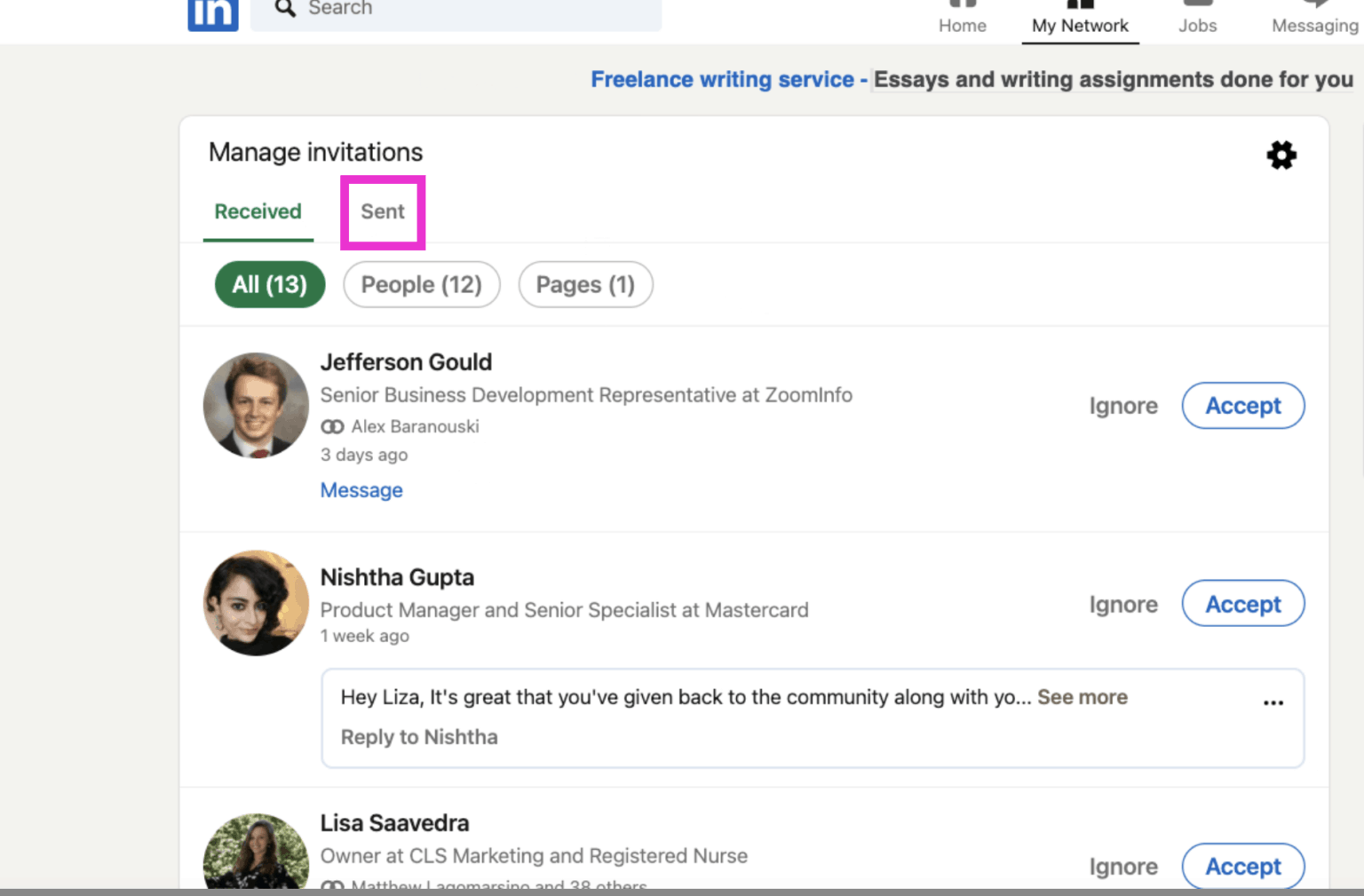
Task: Open the overflow menu on Nishtha's message
Action: (x=1273, y=702)
